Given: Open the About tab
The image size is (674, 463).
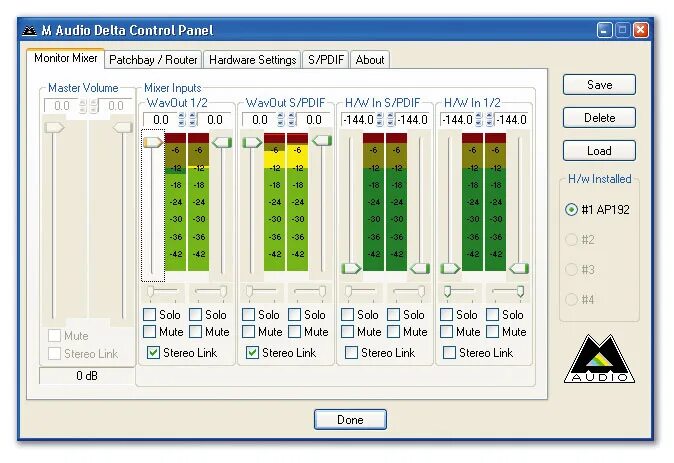Looking at the screenshot, I should pyautogui.click(x=370, y=60).
